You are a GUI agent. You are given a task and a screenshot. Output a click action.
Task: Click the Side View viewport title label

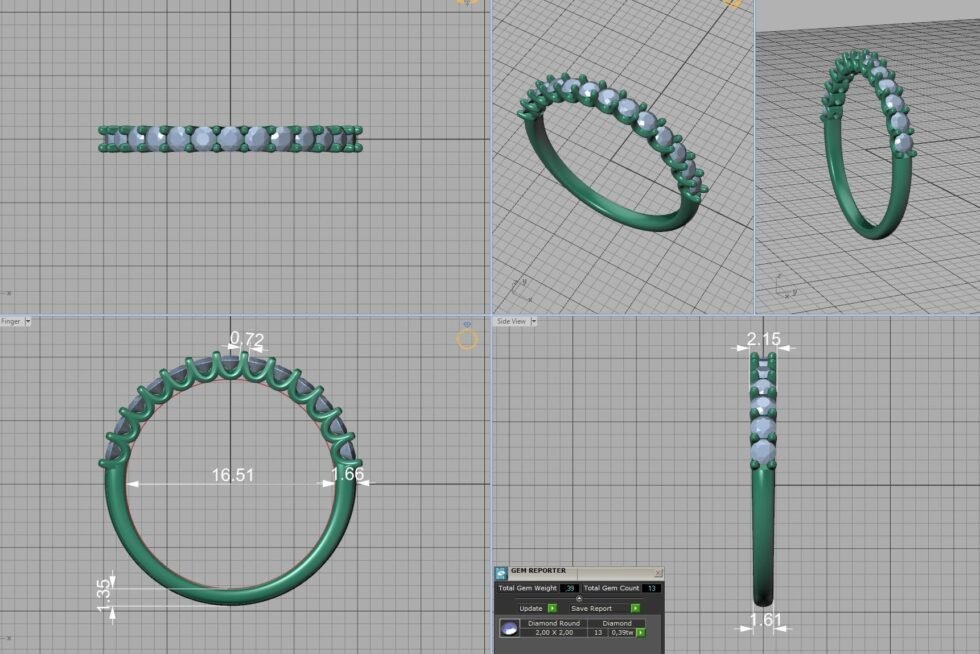point(511,321)
